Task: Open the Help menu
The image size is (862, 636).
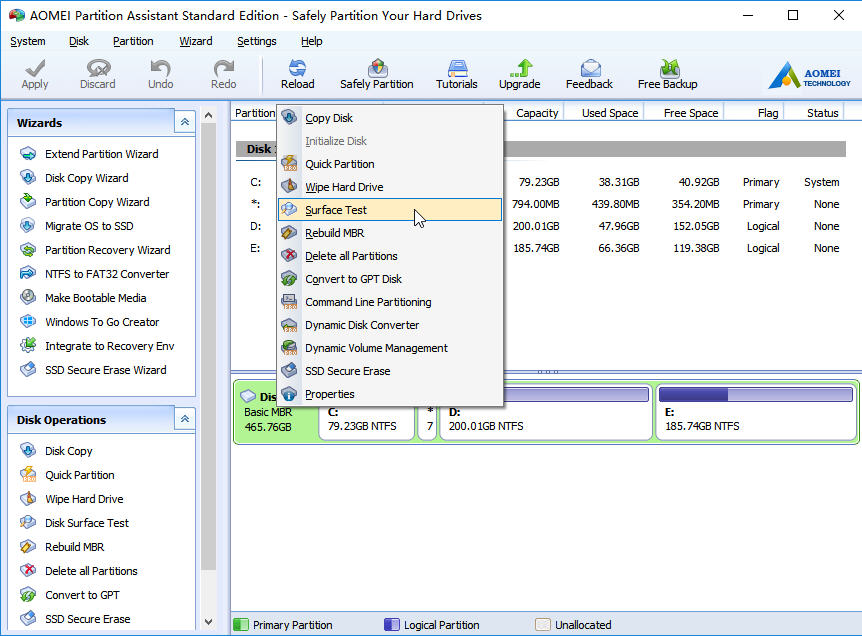Action: click(x=312, y=41)
